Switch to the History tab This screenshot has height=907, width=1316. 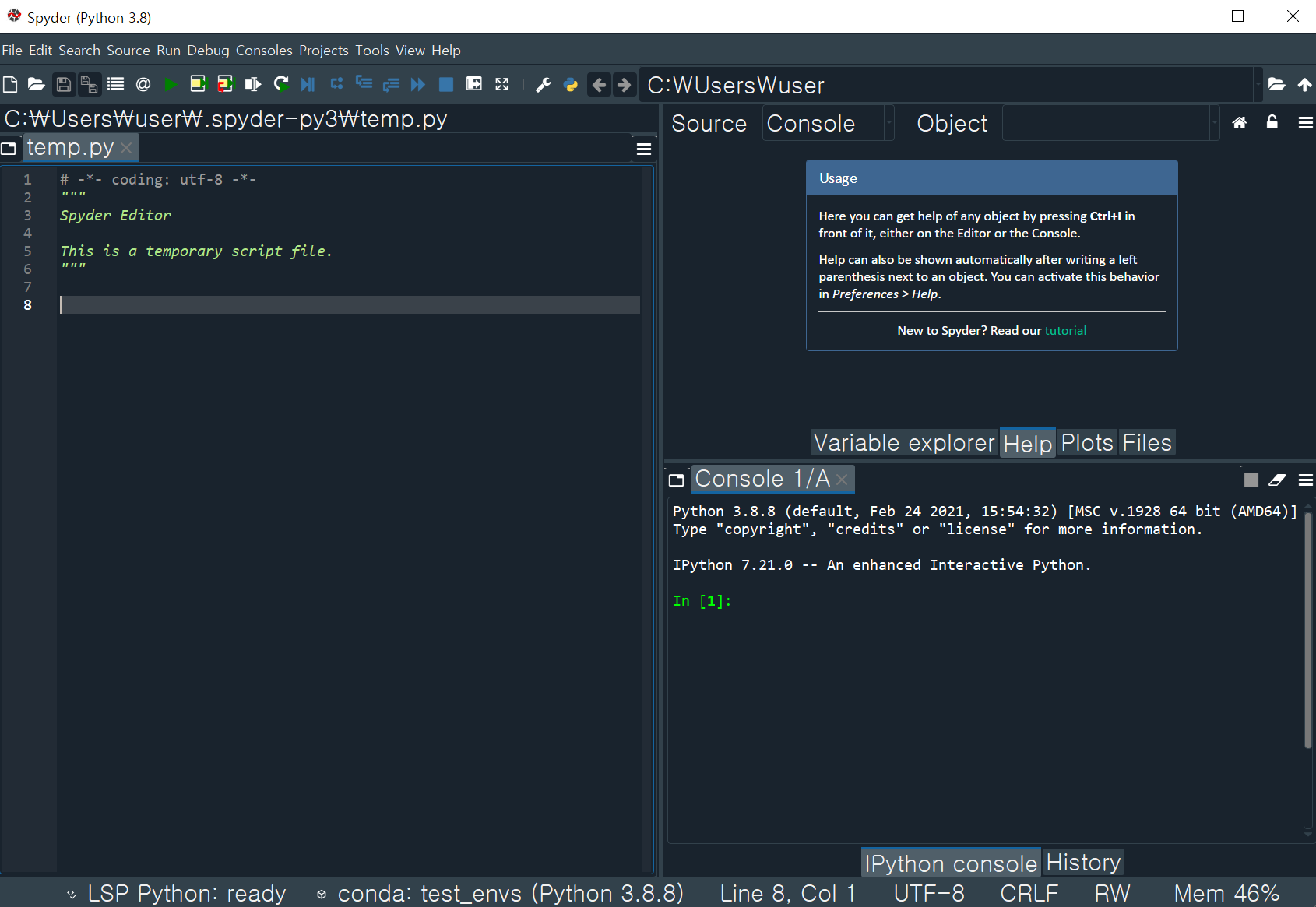1083,863
